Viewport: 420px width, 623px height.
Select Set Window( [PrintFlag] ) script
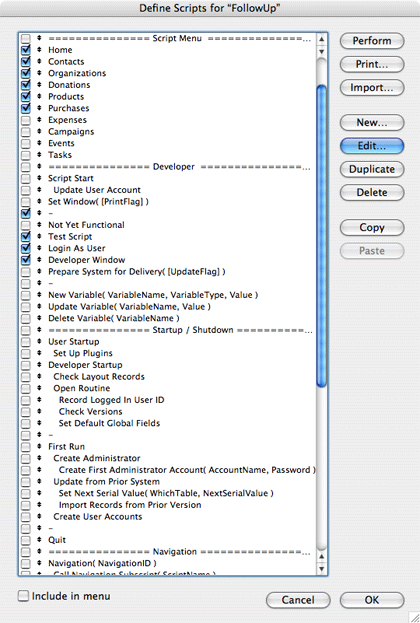click(x=167, y=201)
